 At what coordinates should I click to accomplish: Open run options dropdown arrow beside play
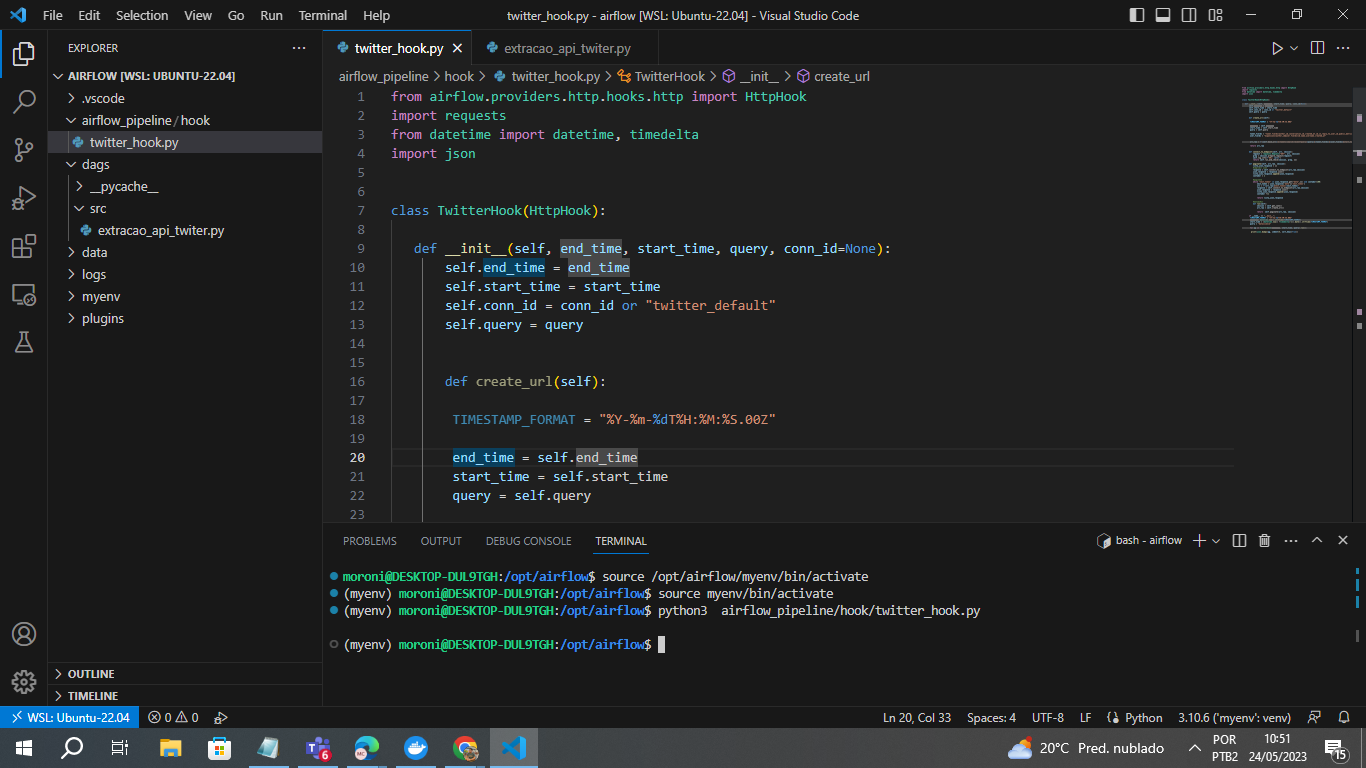pos(1294,48)
